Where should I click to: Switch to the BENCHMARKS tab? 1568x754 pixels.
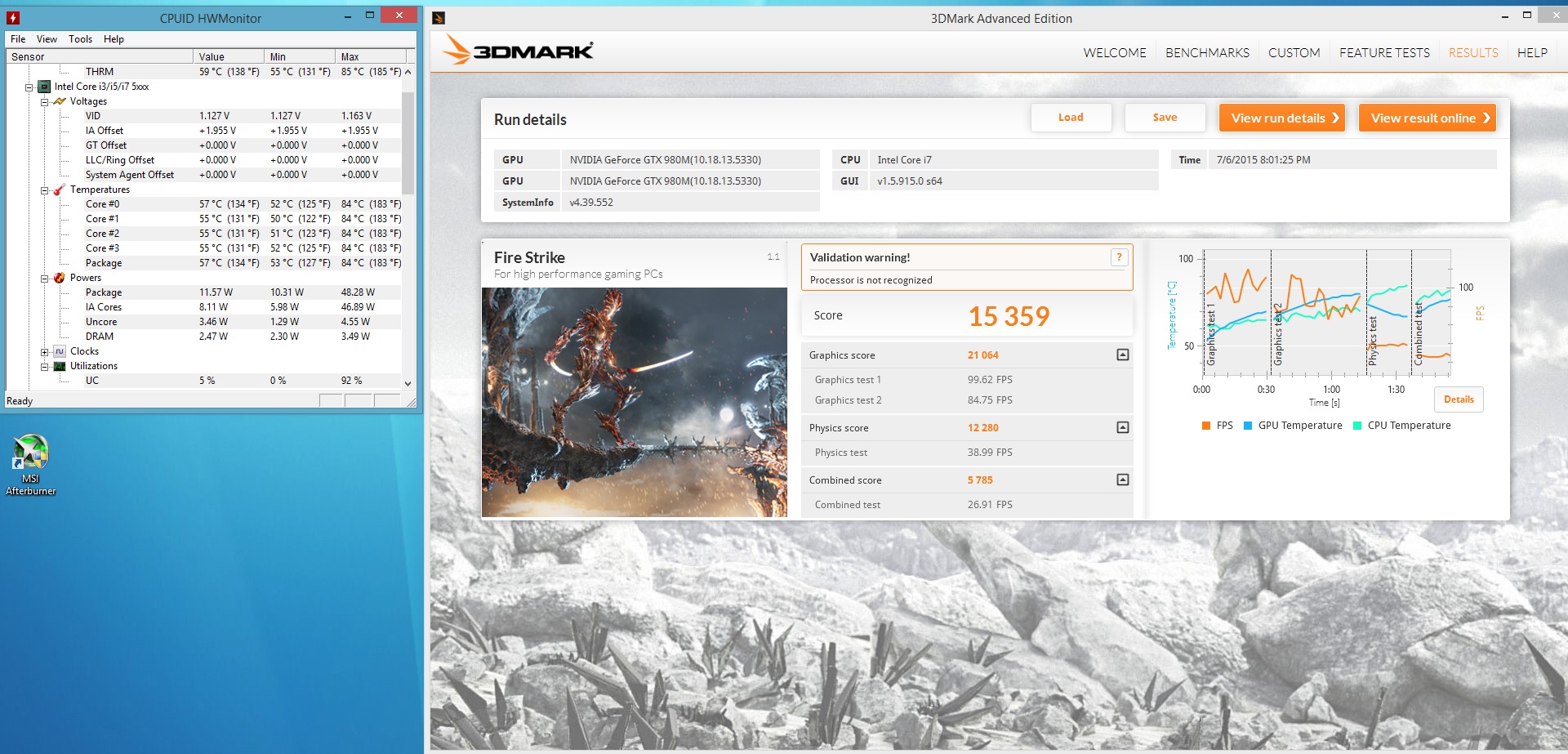point(1207,52)
